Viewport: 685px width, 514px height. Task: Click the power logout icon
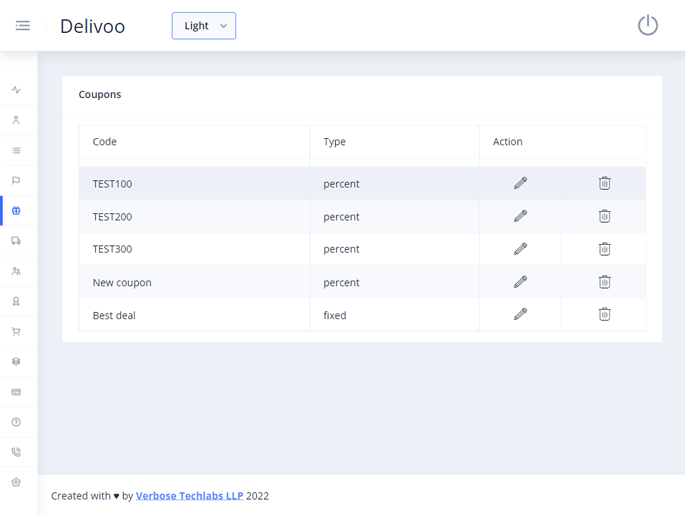click(647, 25)
